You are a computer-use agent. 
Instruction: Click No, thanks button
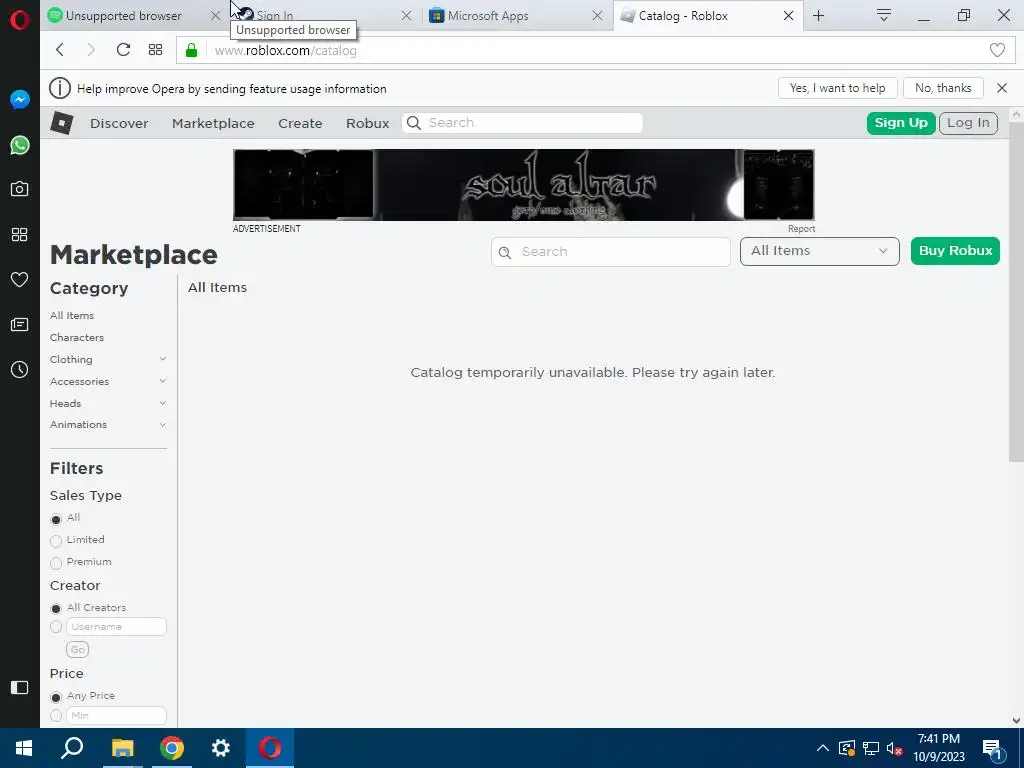click(943, 88)
